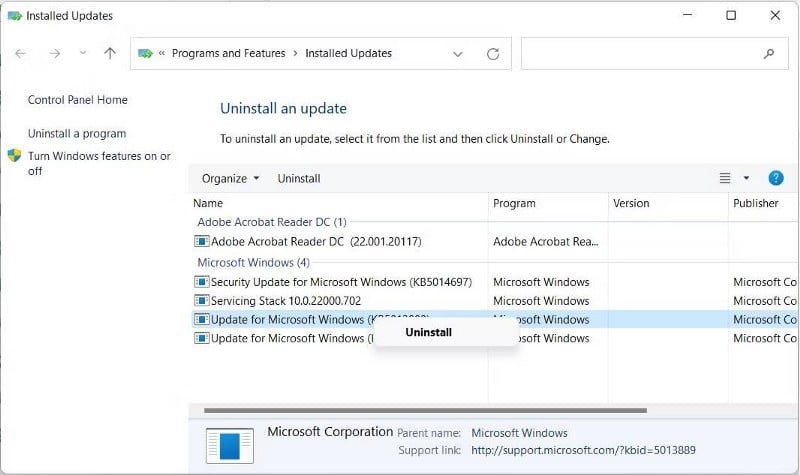Viewport: 800px width, 475px height.
Task: Collapse the Microsoft Windows (4) group
Action: click(x=254, y=263)
